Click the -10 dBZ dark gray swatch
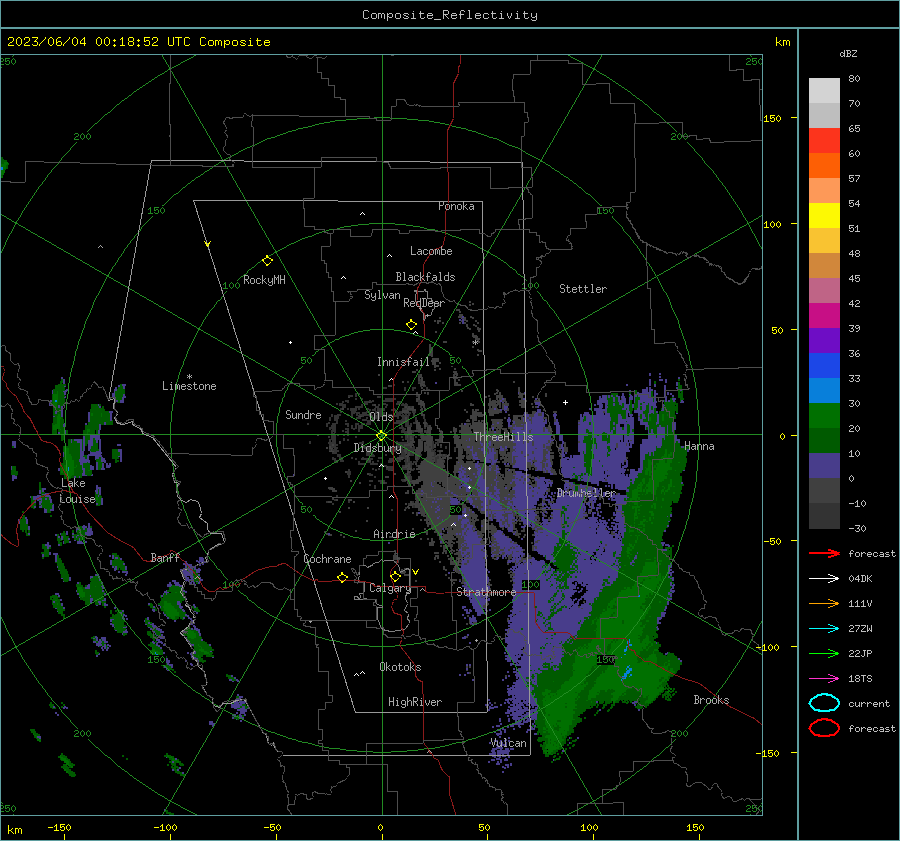 pyautogui.click(x=824, y=515)
